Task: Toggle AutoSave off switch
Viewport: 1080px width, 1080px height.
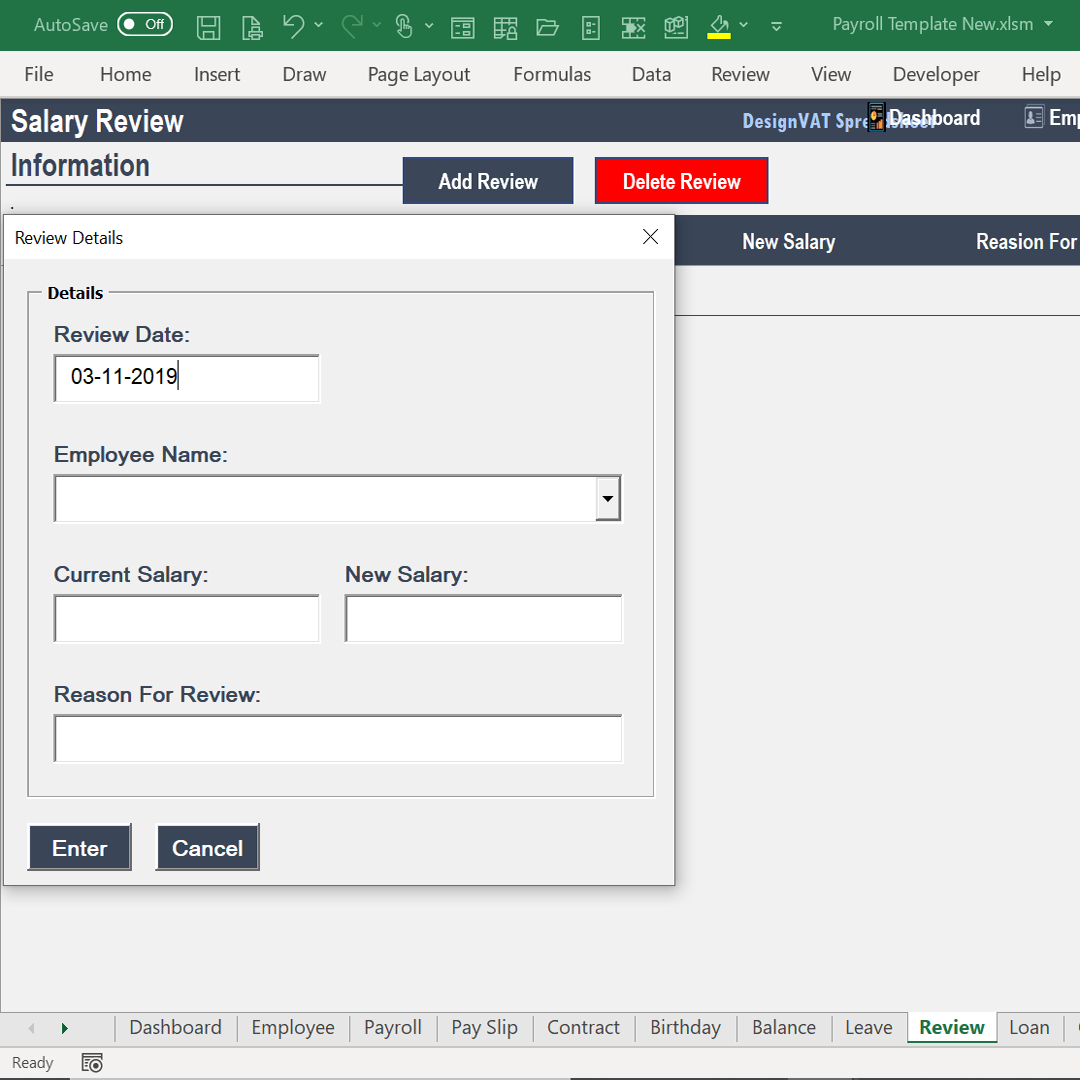Action: [145, 24]
